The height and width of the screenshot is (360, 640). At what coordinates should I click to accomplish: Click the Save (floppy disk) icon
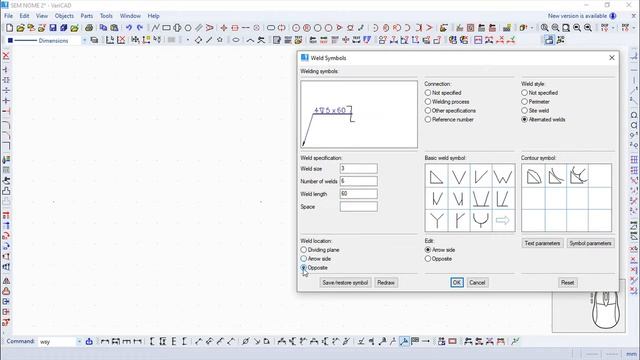[x=53, y=28]
